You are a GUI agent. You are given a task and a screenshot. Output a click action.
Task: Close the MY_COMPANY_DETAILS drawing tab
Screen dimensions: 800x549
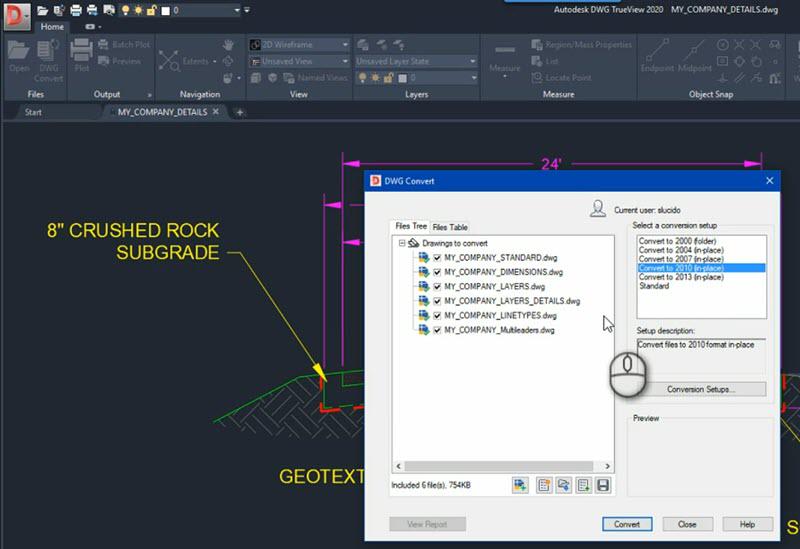click(216, 111)
